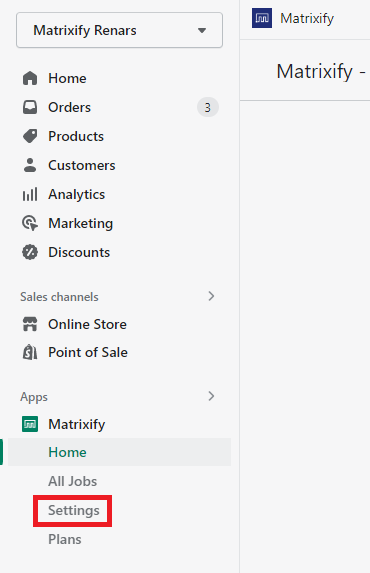Open Analytics from the sidebar
Screen dimensions: 370x573
click(x=76, y=194)
